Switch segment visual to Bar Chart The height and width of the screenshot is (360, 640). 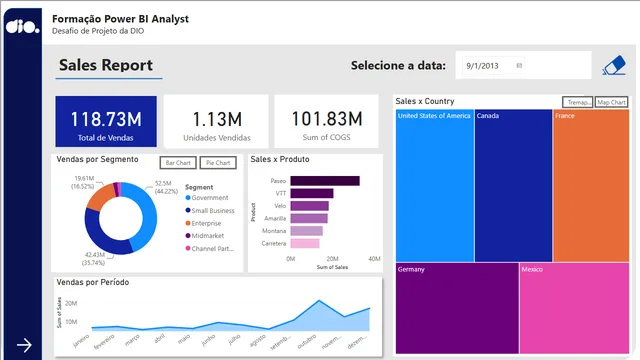click(178, 163)
